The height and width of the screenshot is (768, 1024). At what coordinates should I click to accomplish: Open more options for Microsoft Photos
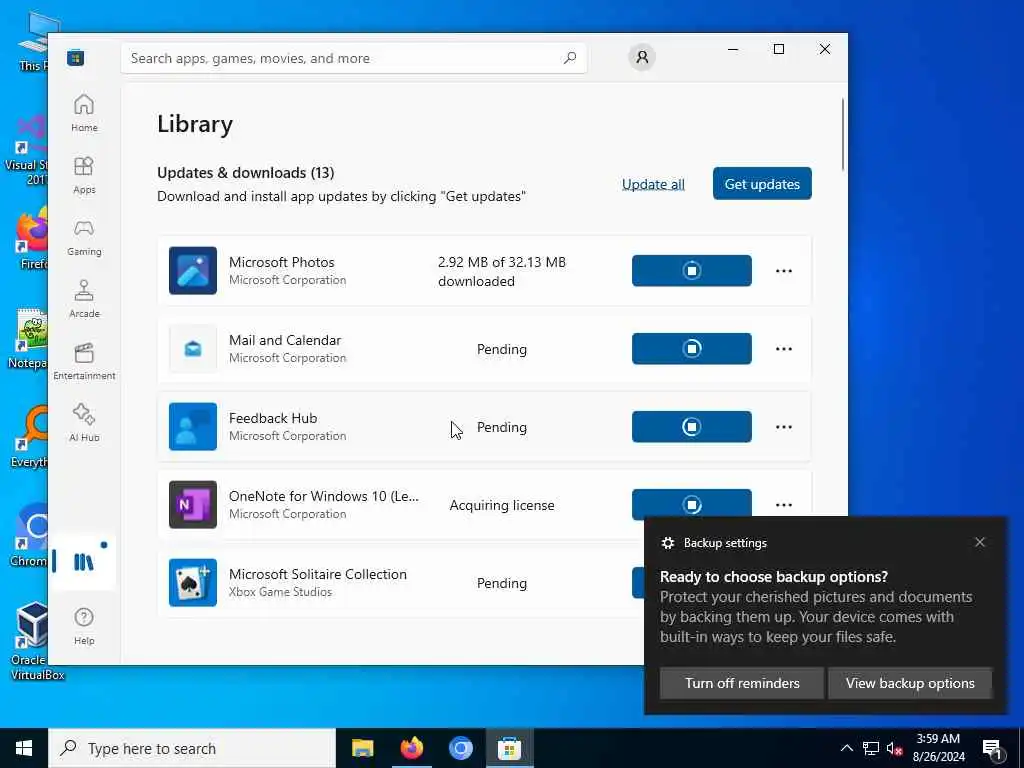(x=784, y=271)
